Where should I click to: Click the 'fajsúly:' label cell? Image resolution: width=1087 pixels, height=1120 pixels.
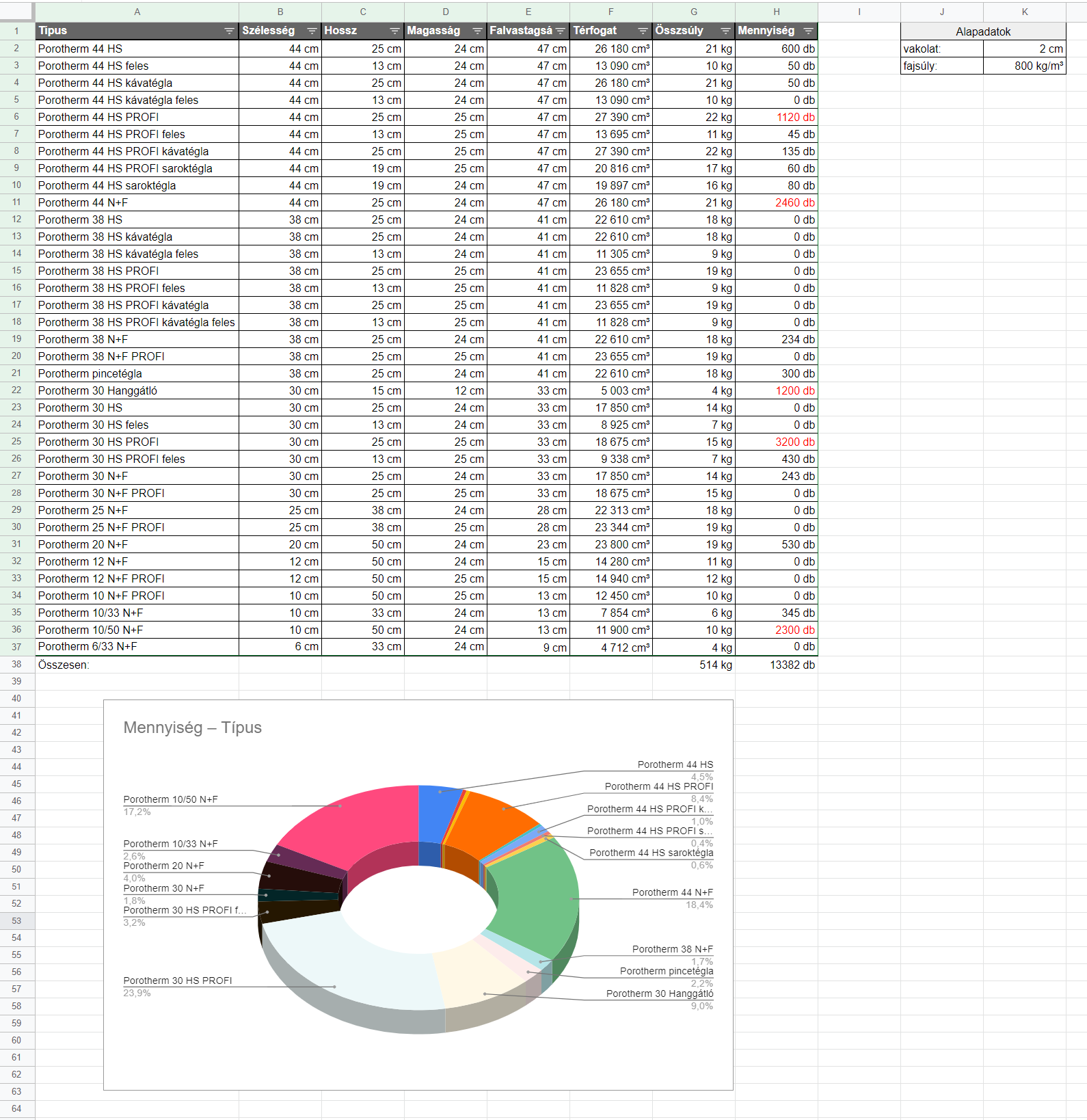pyautogui.click(x=942, y=66)
